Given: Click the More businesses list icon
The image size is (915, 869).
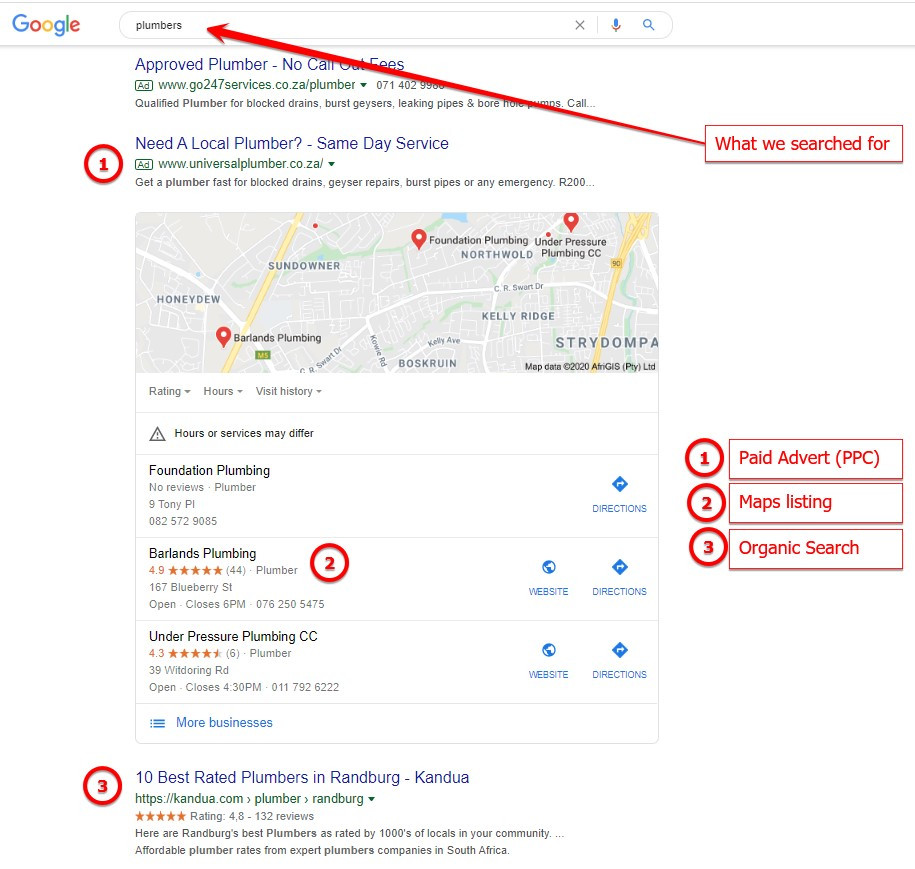Looking at the screenshot, I should click(157, 723).
